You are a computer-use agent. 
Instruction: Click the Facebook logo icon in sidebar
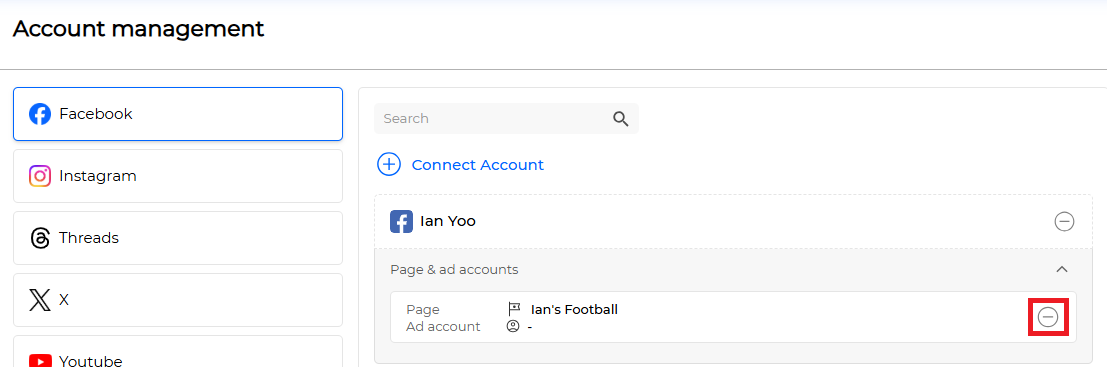40,114
